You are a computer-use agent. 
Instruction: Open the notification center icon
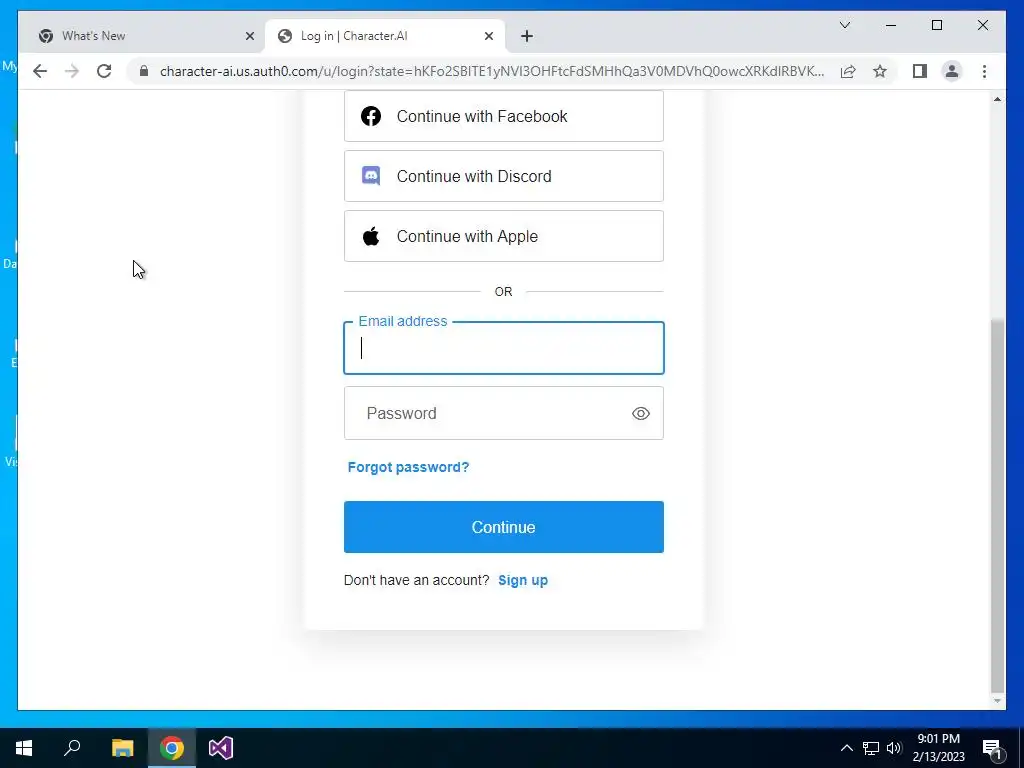point(992,749)
